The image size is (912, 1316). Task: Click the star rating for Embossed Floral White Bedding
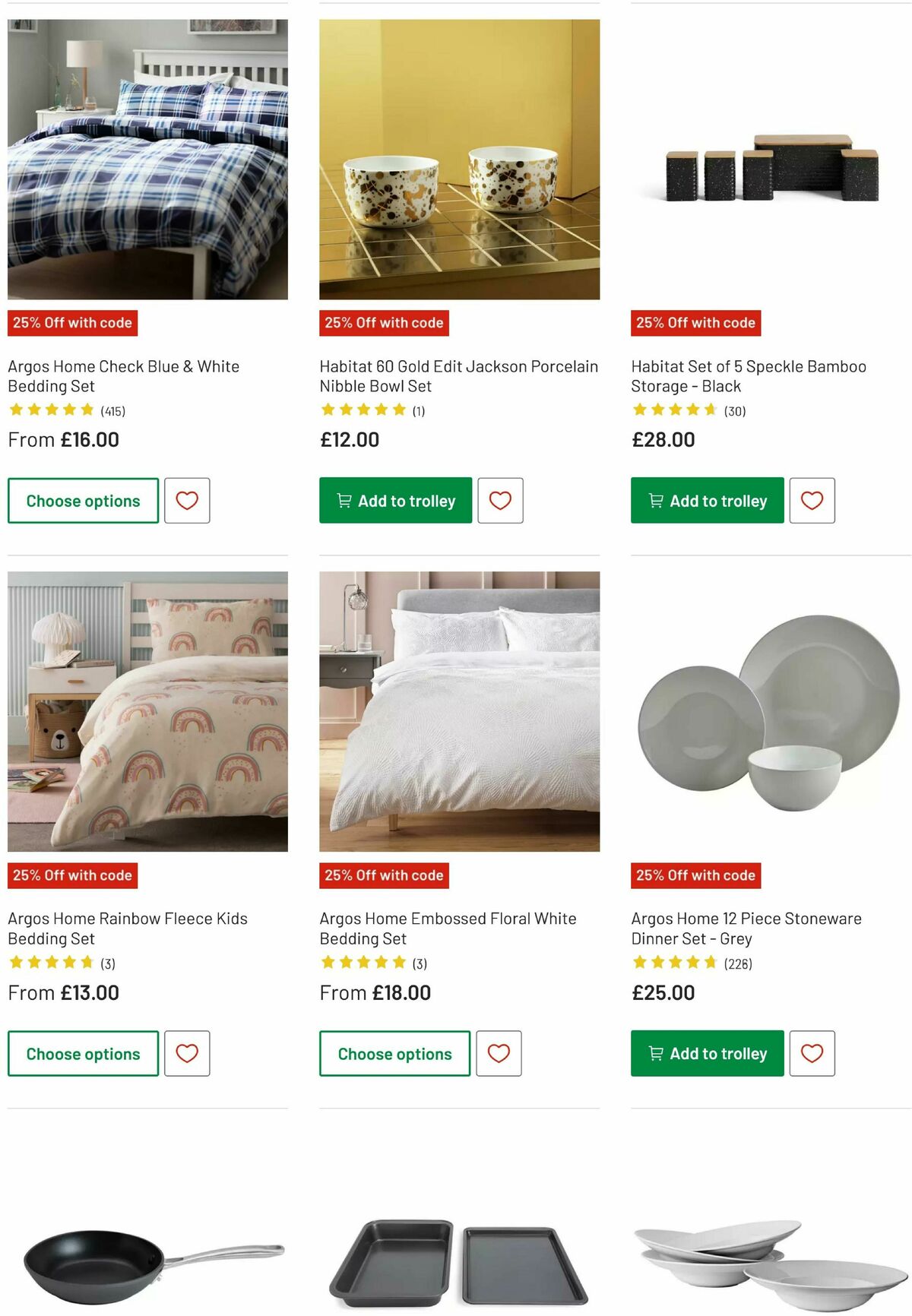(363, 961)
